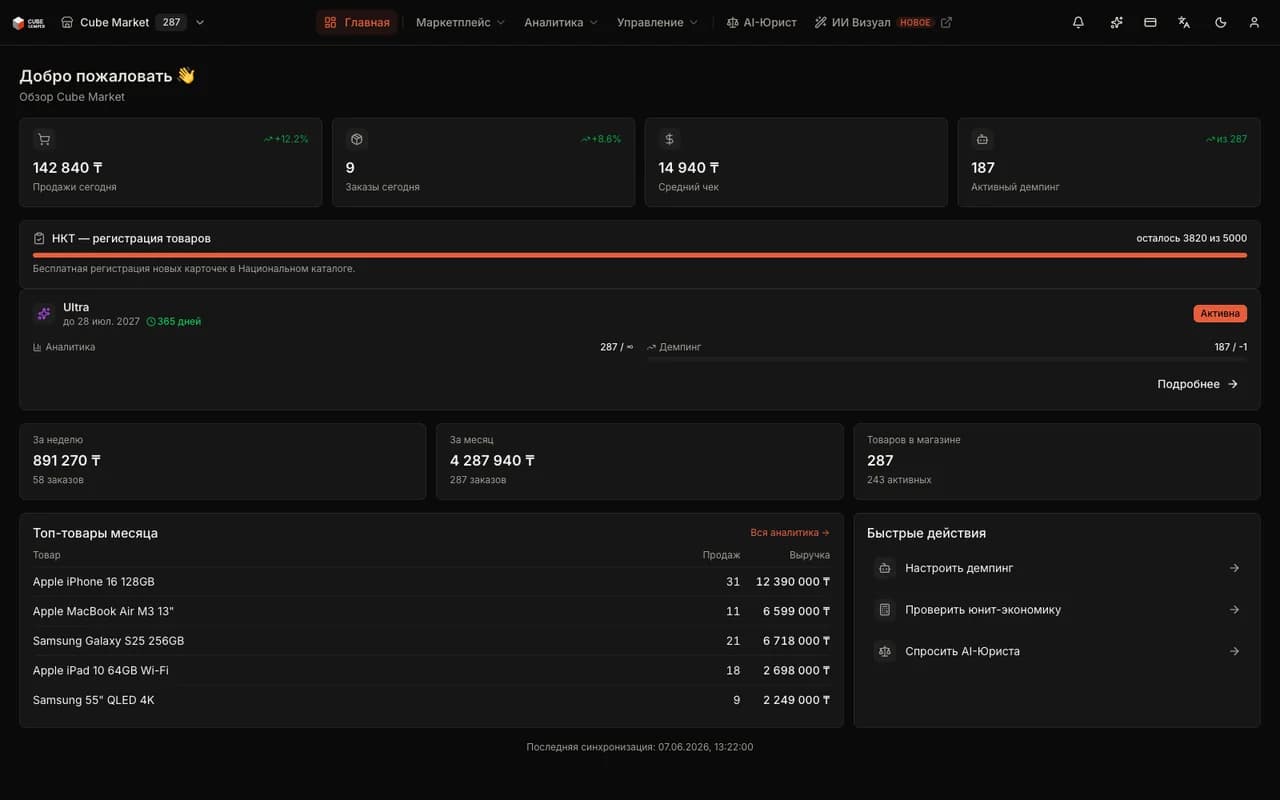Select the Apple MacBook Air M3 13" row
The height and width of the screenshot is (800, 1280).
point(431,611)
